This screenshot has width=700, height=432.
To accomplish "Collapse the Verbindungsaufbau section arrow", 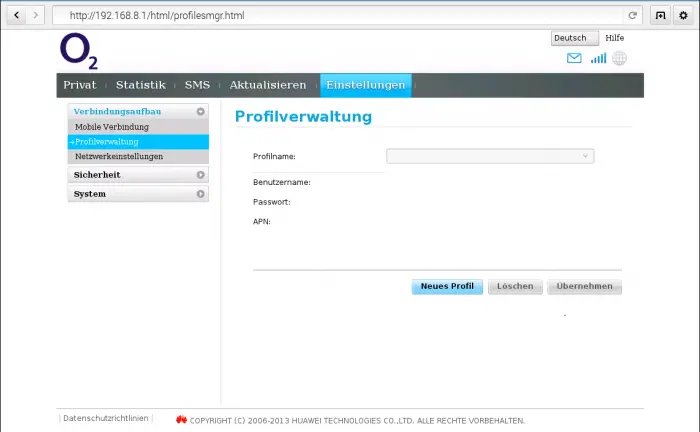I will pyautogui.click(x=200, y=112).
